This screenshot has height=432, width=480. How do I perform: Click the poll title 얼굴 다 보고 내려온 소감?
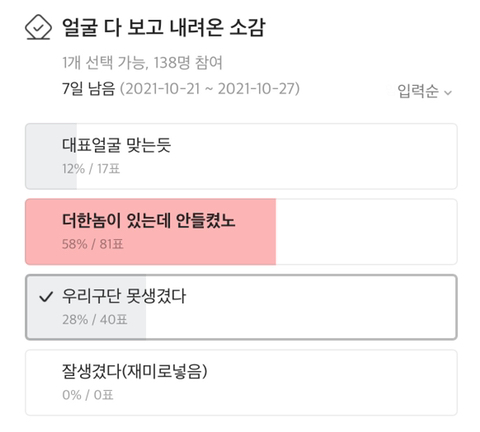[163, 27]
